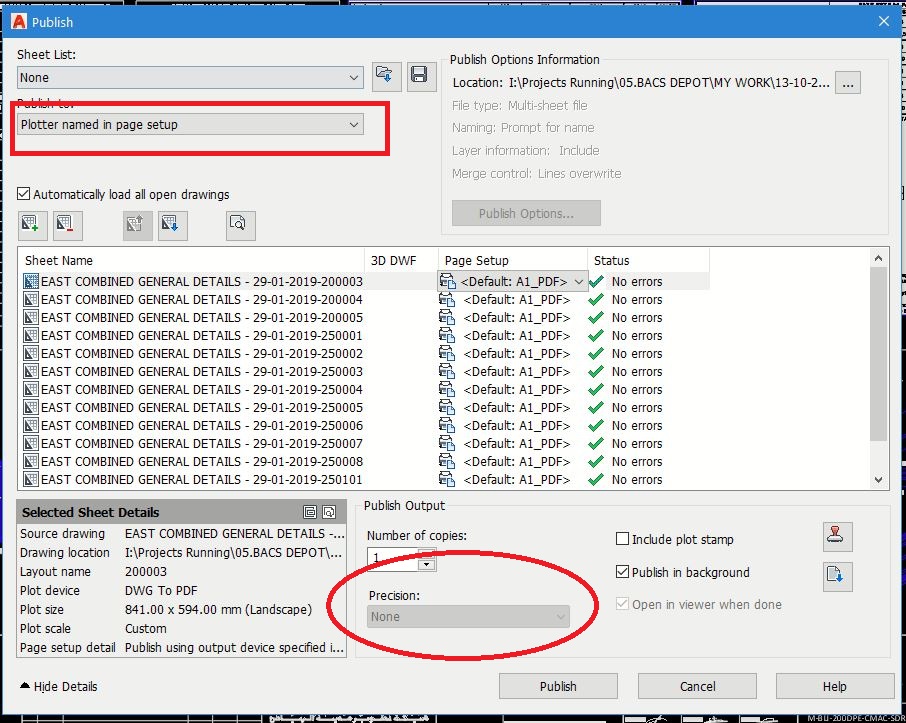Browse the publish Location with the ellipsis button

(x=847, y=84)
